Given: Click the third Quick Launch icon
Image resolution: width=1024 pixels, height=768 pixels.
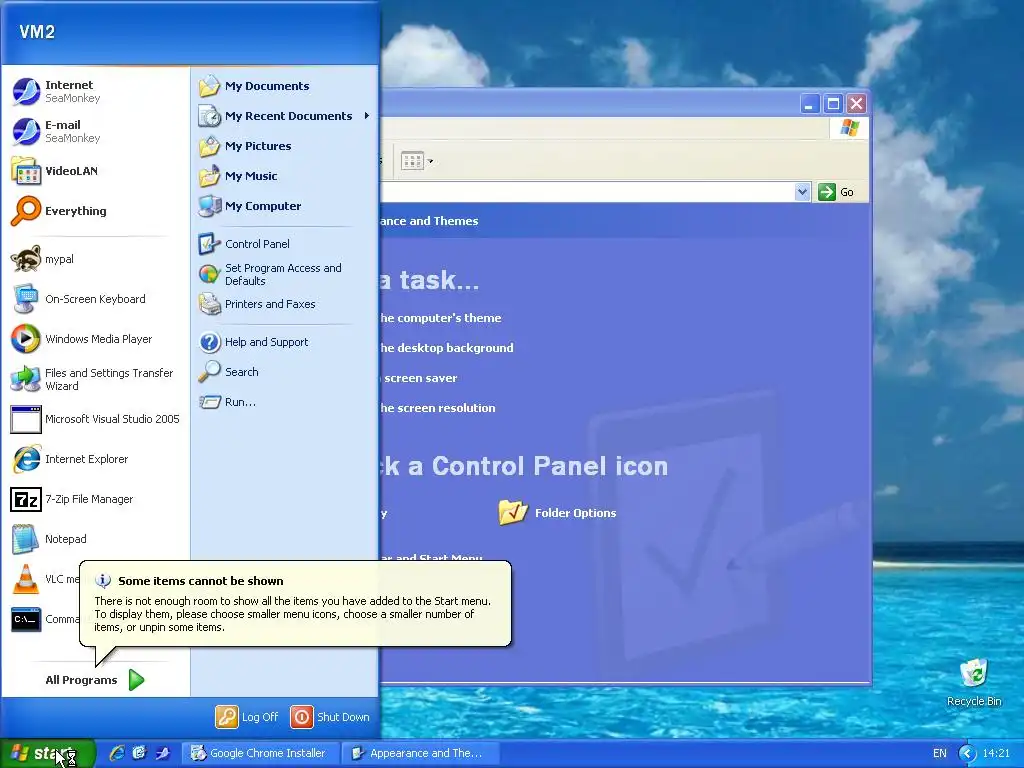Looking at the screenshot, I should pos(162,753).
